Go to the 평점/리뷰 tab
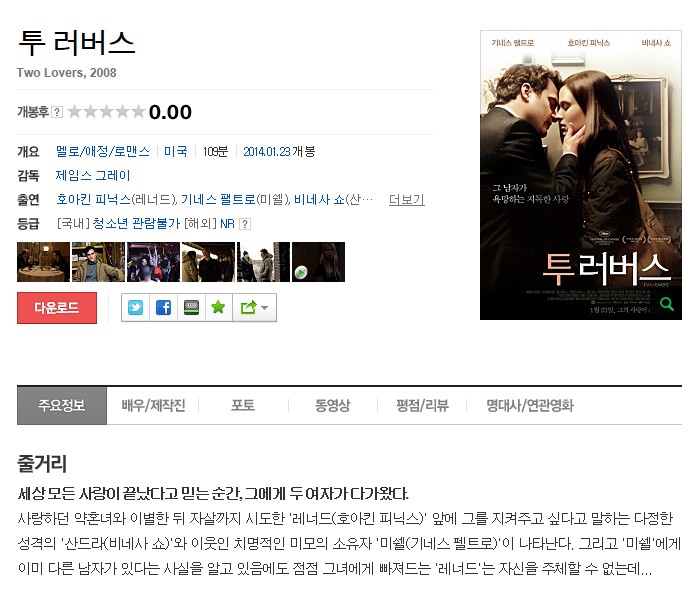Screen dimensions: 699x595 pos(422,405)
